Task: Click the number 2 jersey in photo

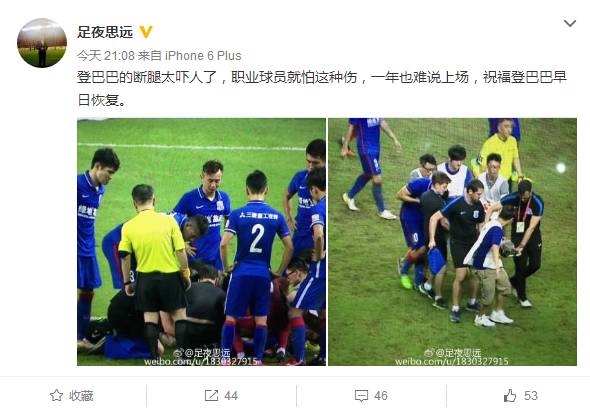Action: click(x=257, y=238)
